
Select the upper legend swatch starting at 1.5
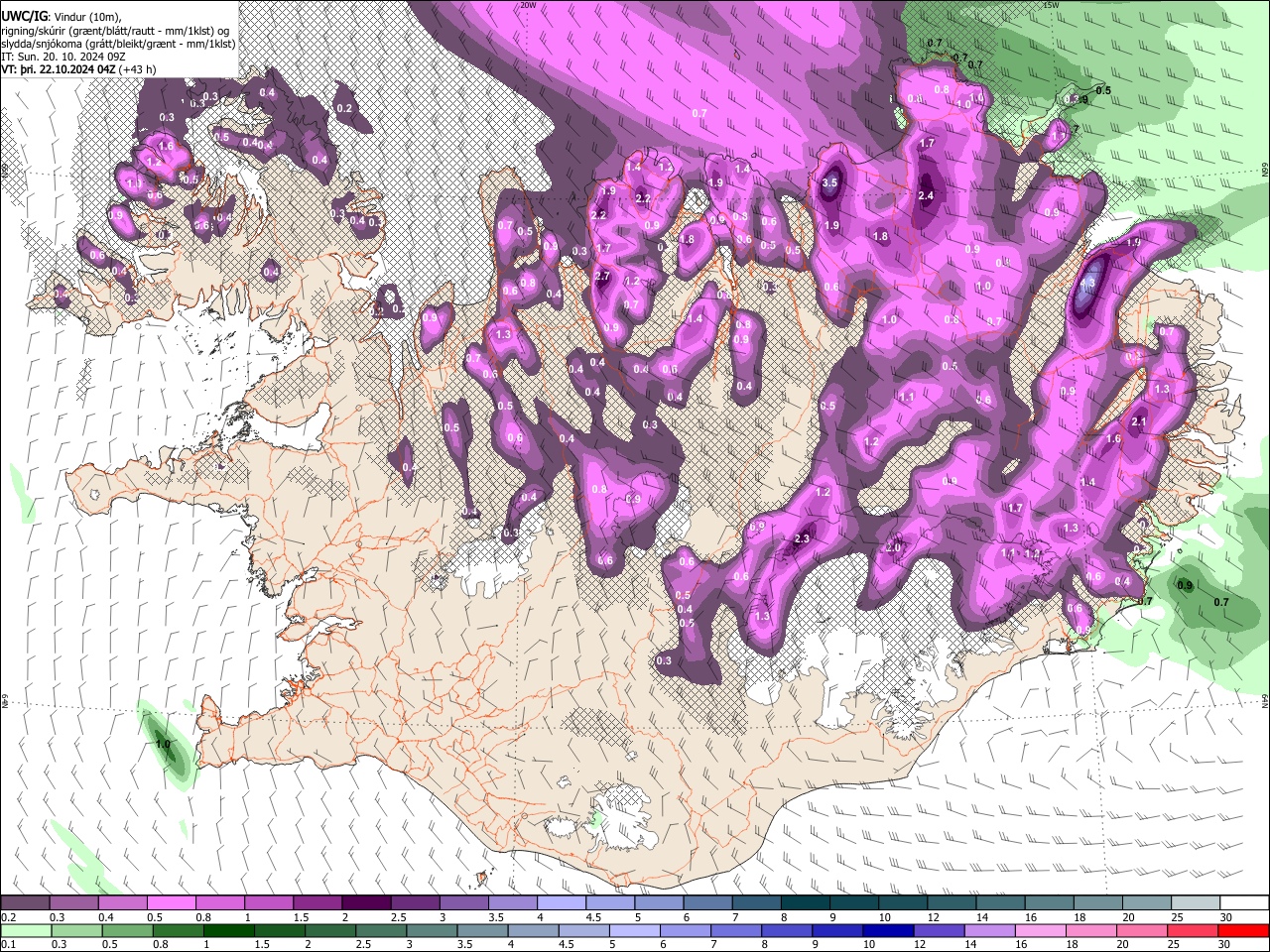click(x=317, y=903)
